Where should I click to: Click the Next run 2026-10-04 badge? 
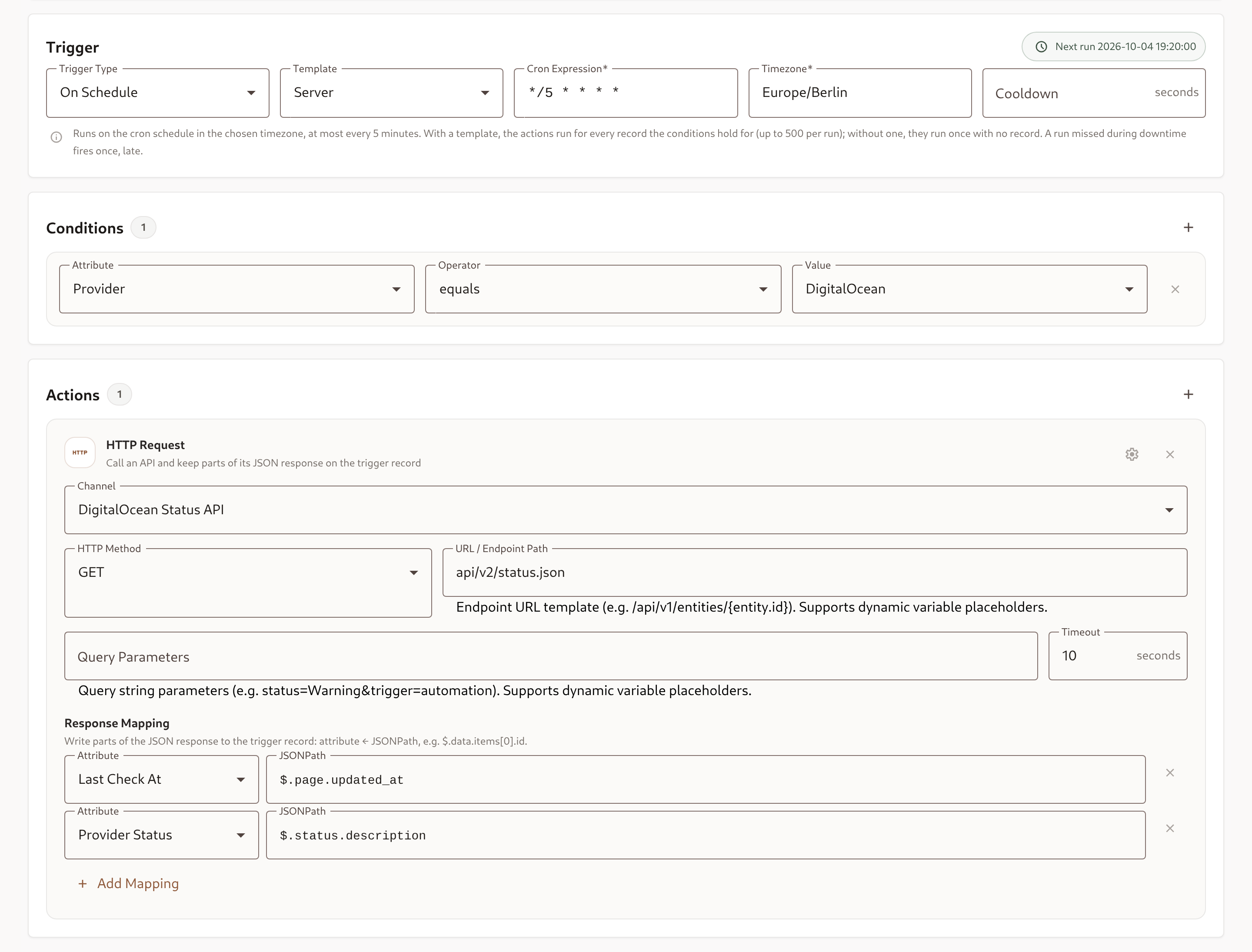point(1113,47)
